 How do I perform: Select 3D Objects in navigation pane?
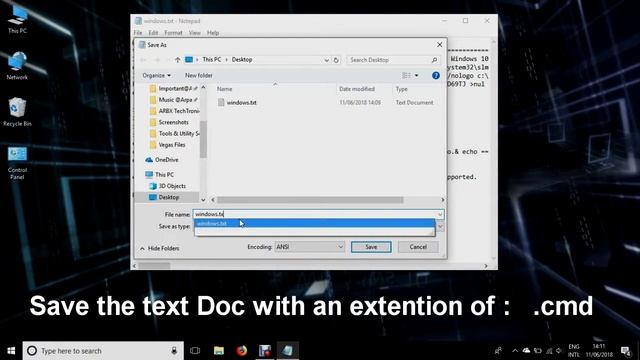[172, 186]
